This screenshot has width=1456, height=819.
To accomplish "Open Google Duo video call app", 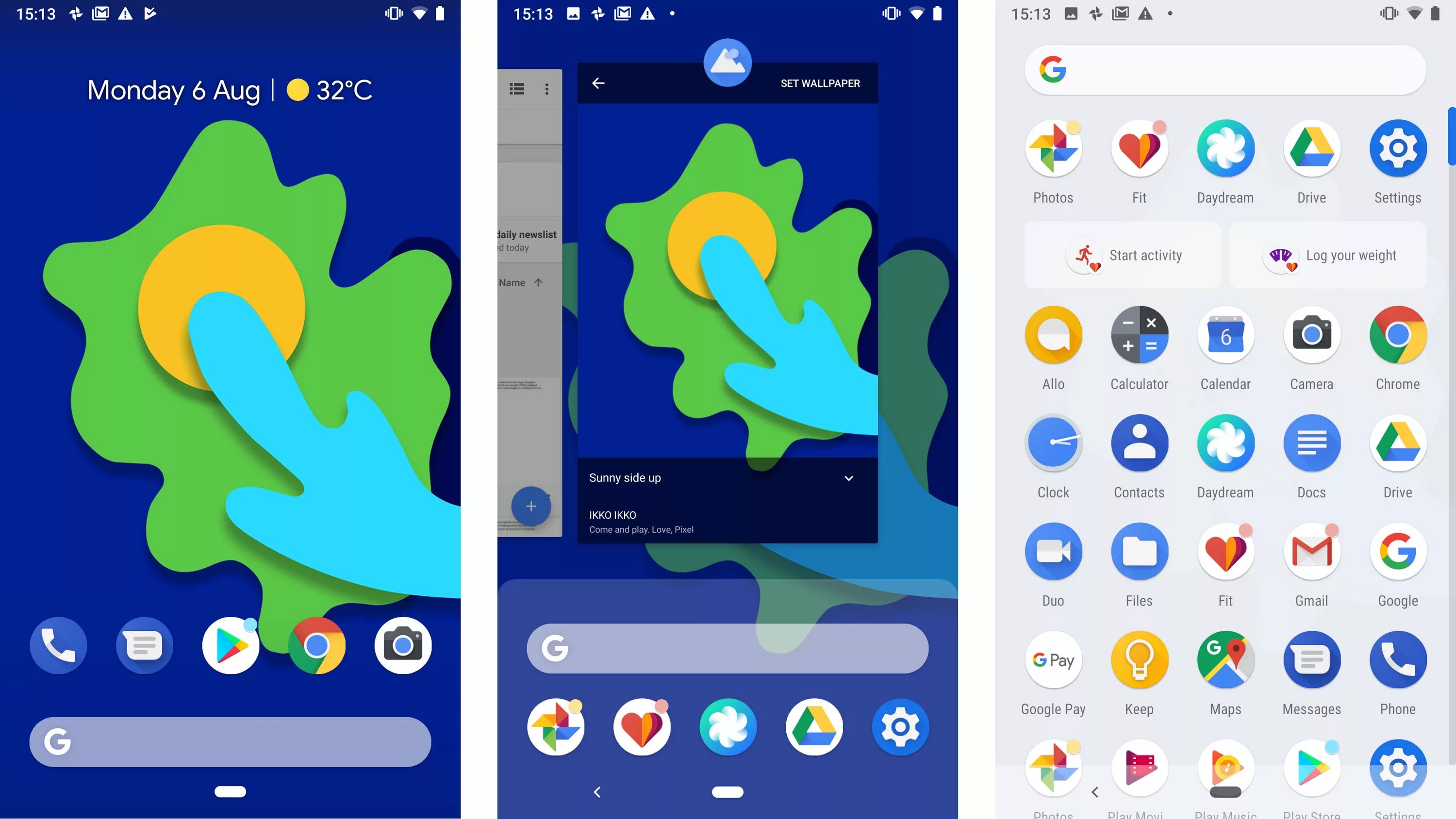I will click(x=1053, y=551).
